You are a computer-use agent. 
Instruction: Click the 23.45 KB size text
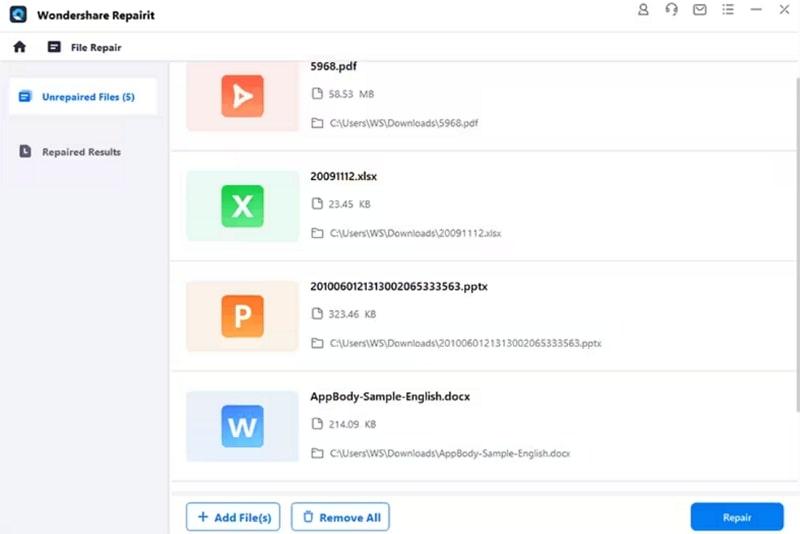349,204
